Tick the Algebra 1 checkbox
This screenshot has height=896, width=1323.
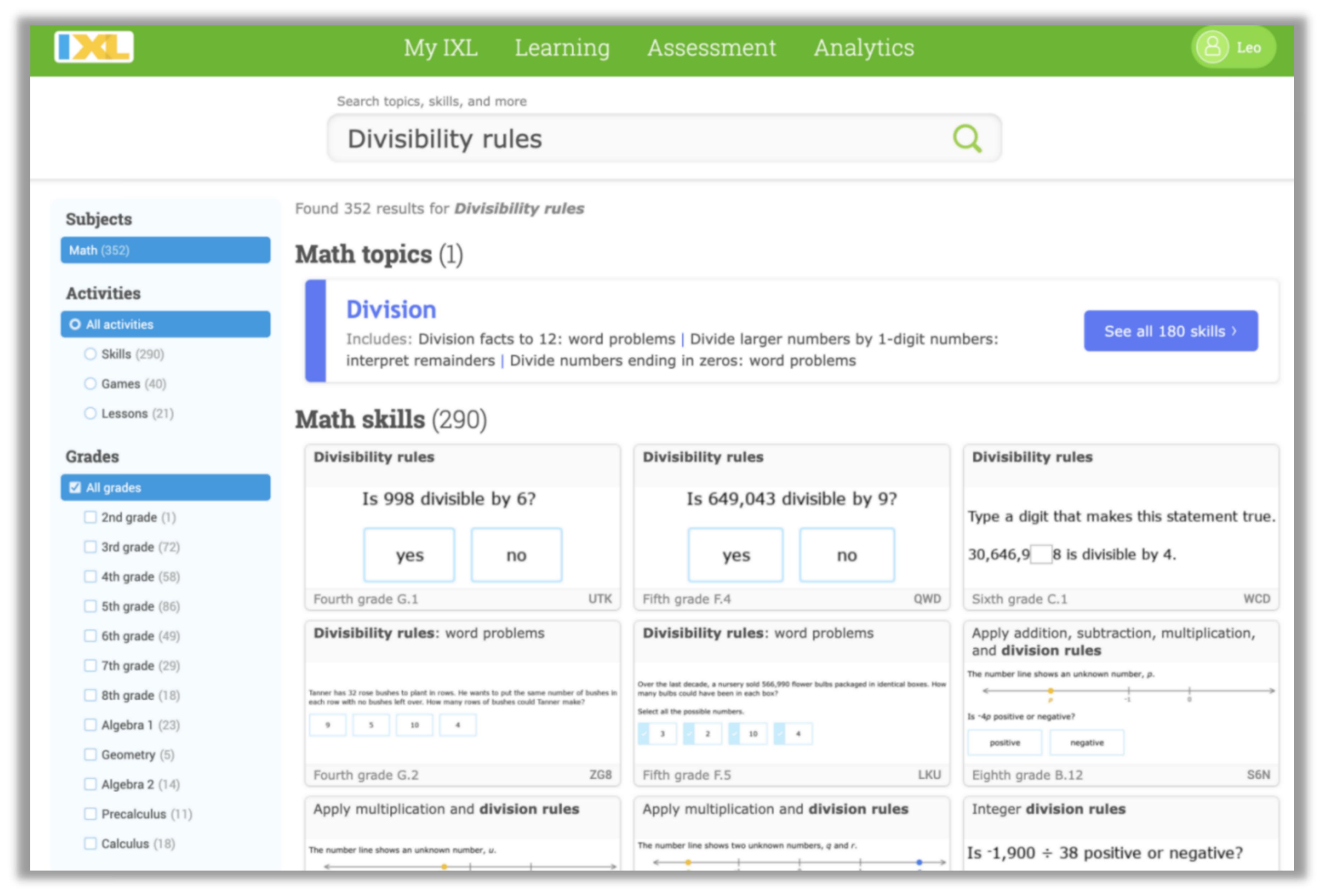[x=90, y=724]
